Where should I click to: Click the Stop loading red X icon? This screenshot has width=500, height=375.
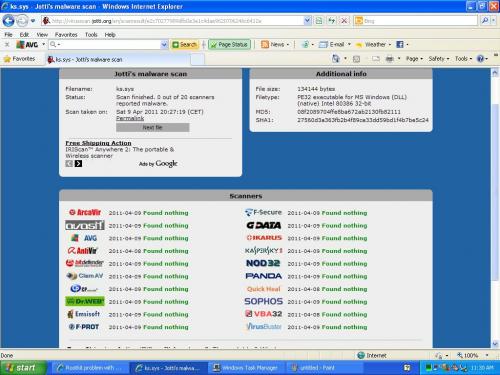point(344,21)
